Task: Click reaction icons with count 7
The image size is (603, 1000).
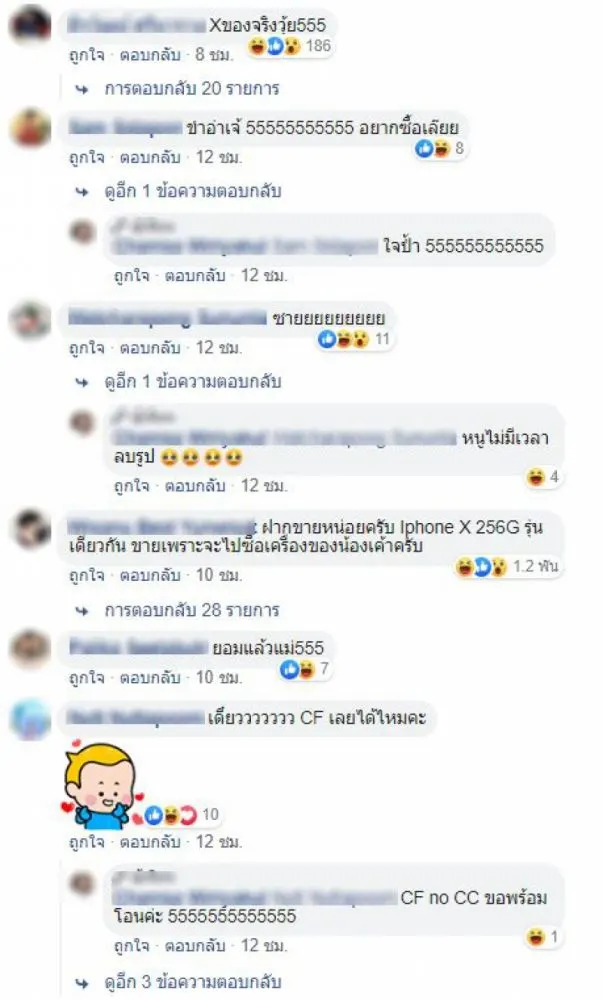Action: point(305,668)
